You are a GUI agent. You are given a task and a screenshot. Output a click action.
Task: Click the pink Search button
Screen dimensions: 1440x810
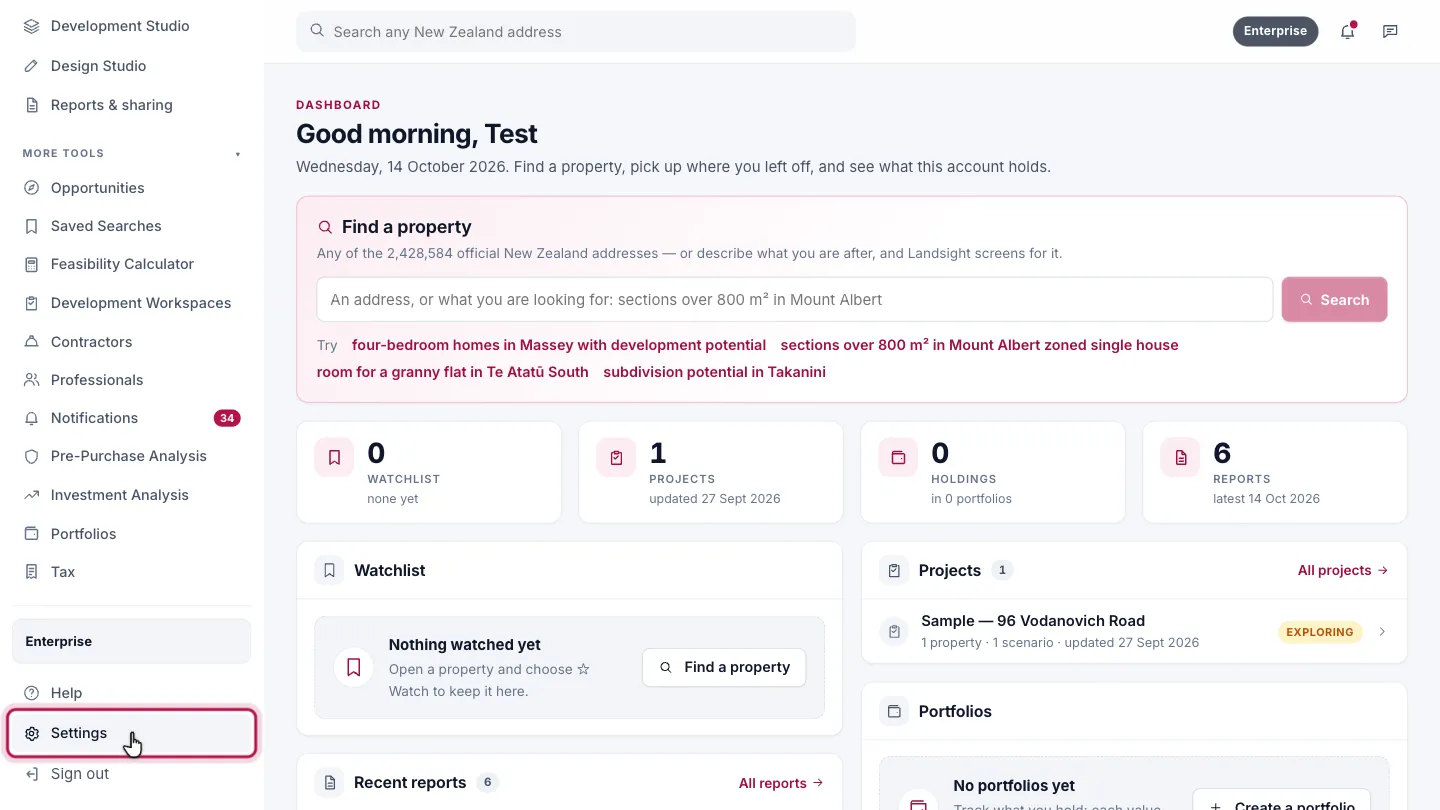coord(1334,299)
